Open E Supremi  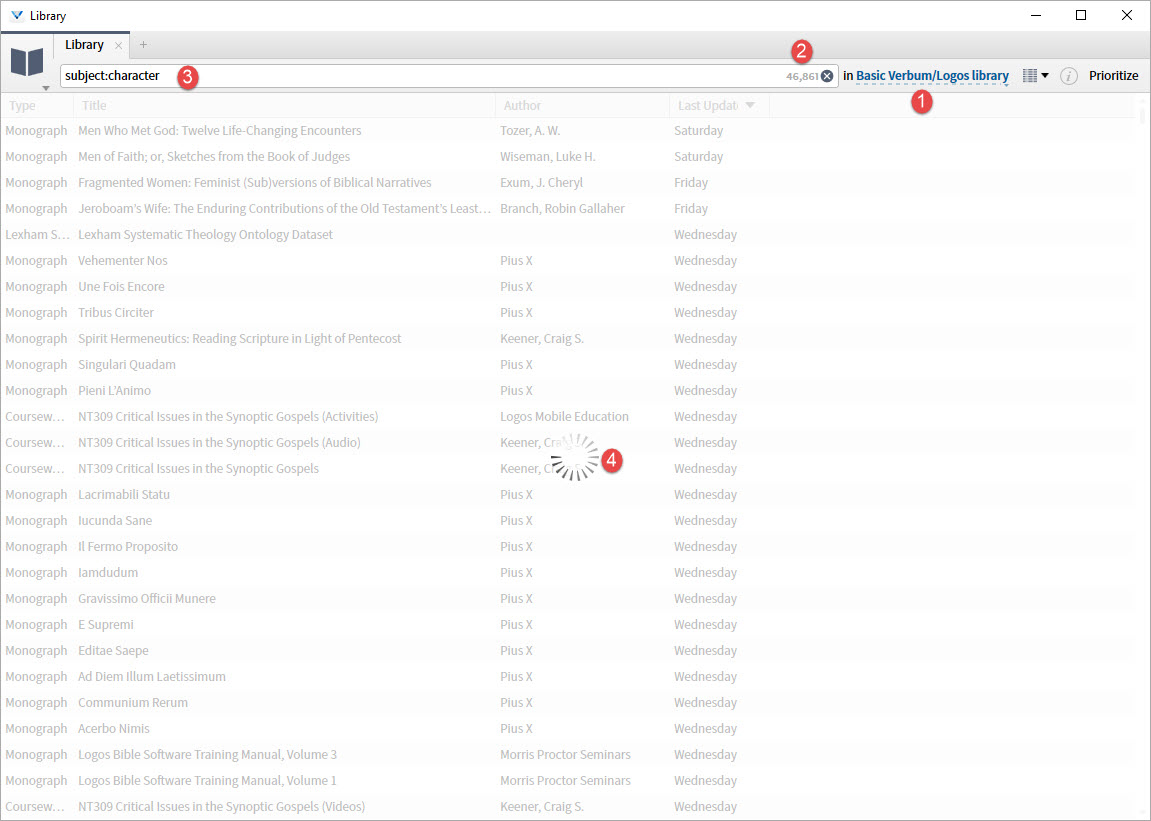pyautogui.click(x=106, y=624)
